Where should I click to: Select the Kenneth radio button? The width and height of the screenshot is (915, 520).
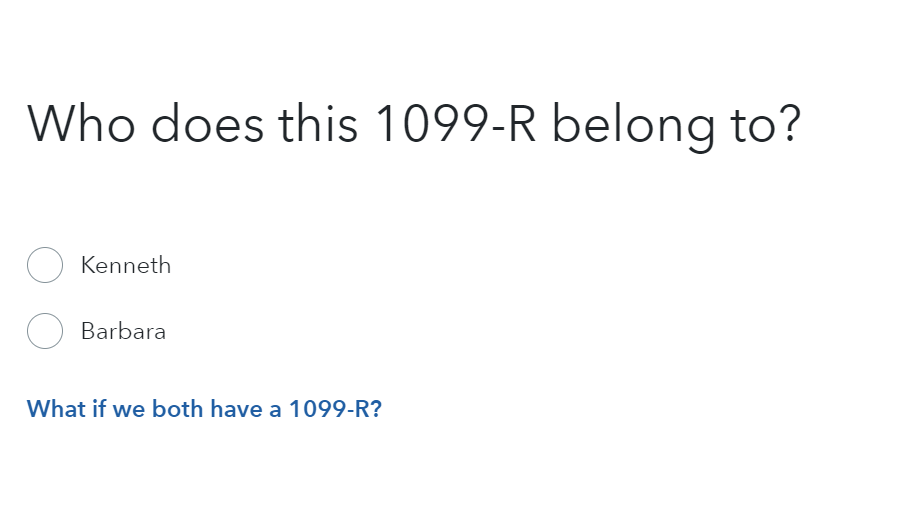tap(45, 265)
